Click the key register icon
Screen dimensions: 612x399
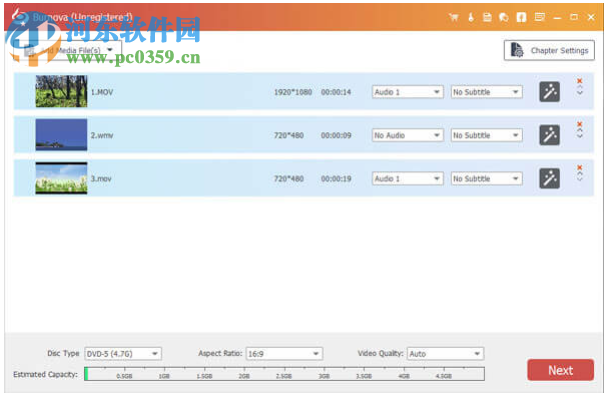coord(471,17)
